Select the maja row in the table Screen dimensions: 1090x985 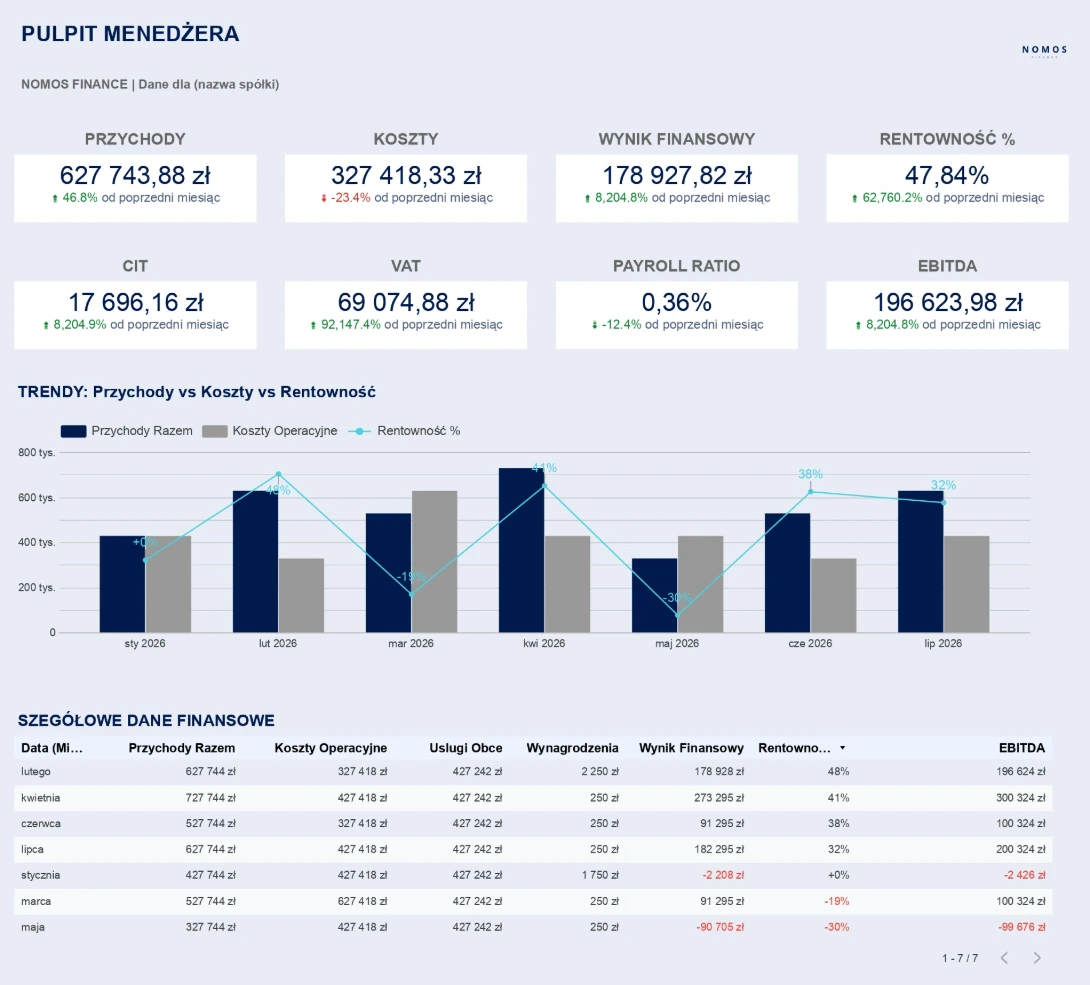pos(33,927)
